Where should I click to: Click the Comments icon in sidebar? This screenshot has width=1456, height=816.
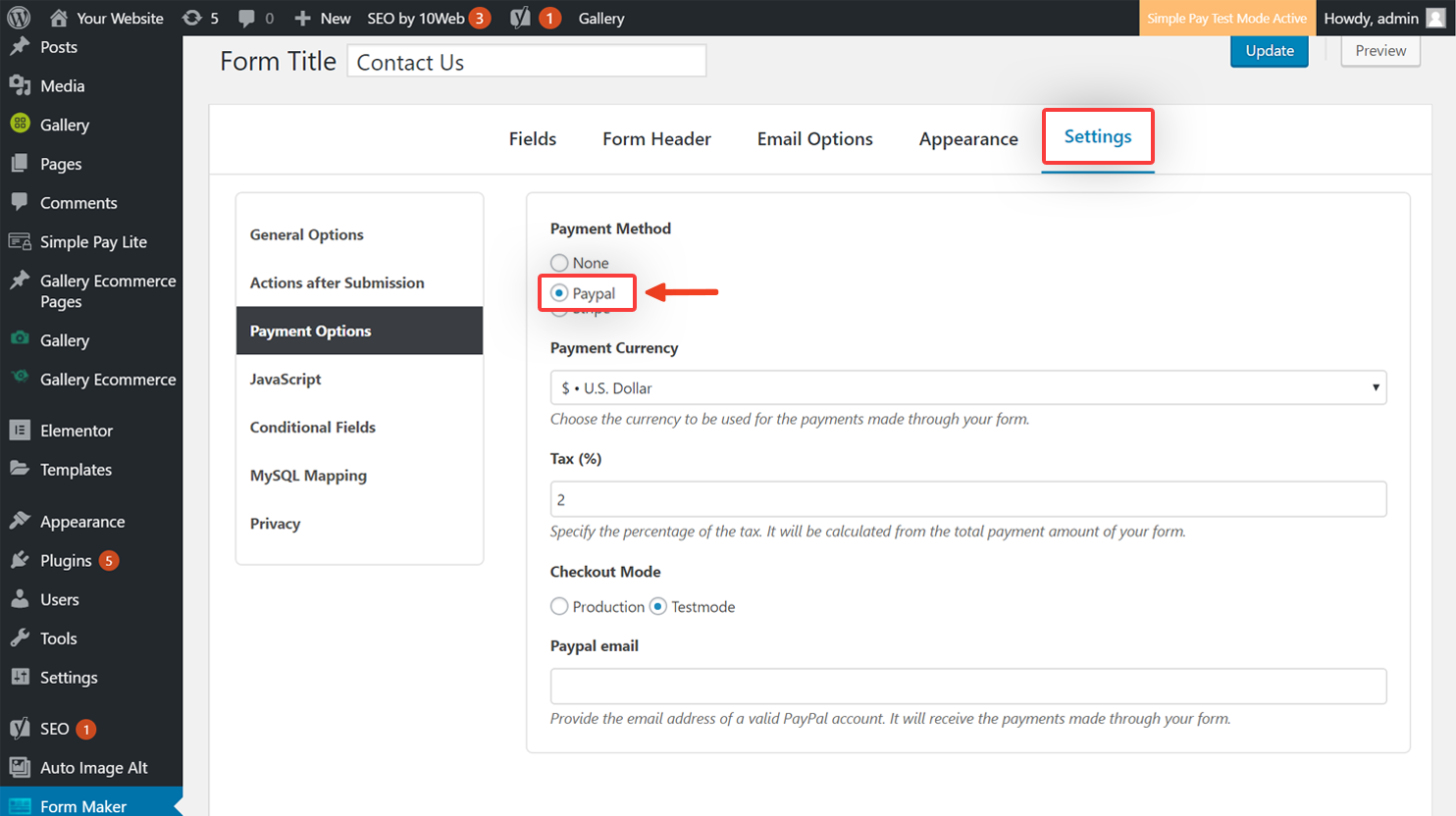[20, 202]
